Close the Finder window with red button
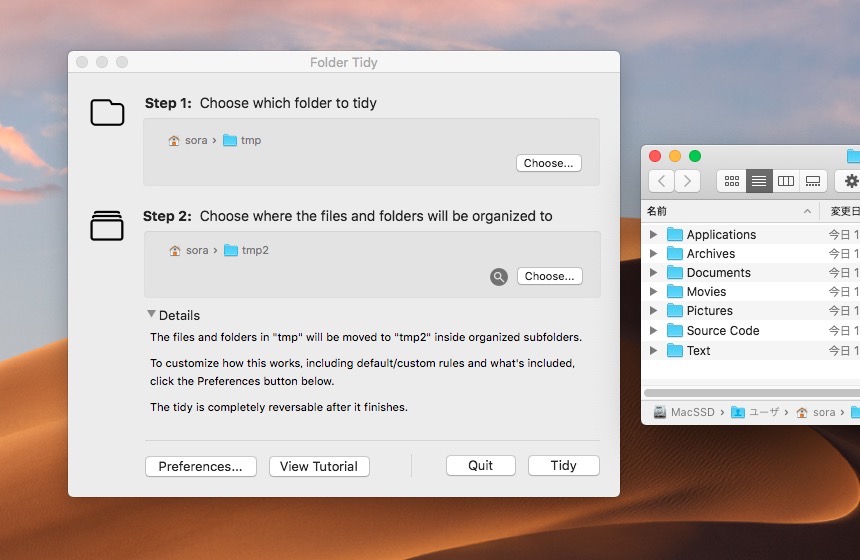The image size is (860, 560). [655, 156]
